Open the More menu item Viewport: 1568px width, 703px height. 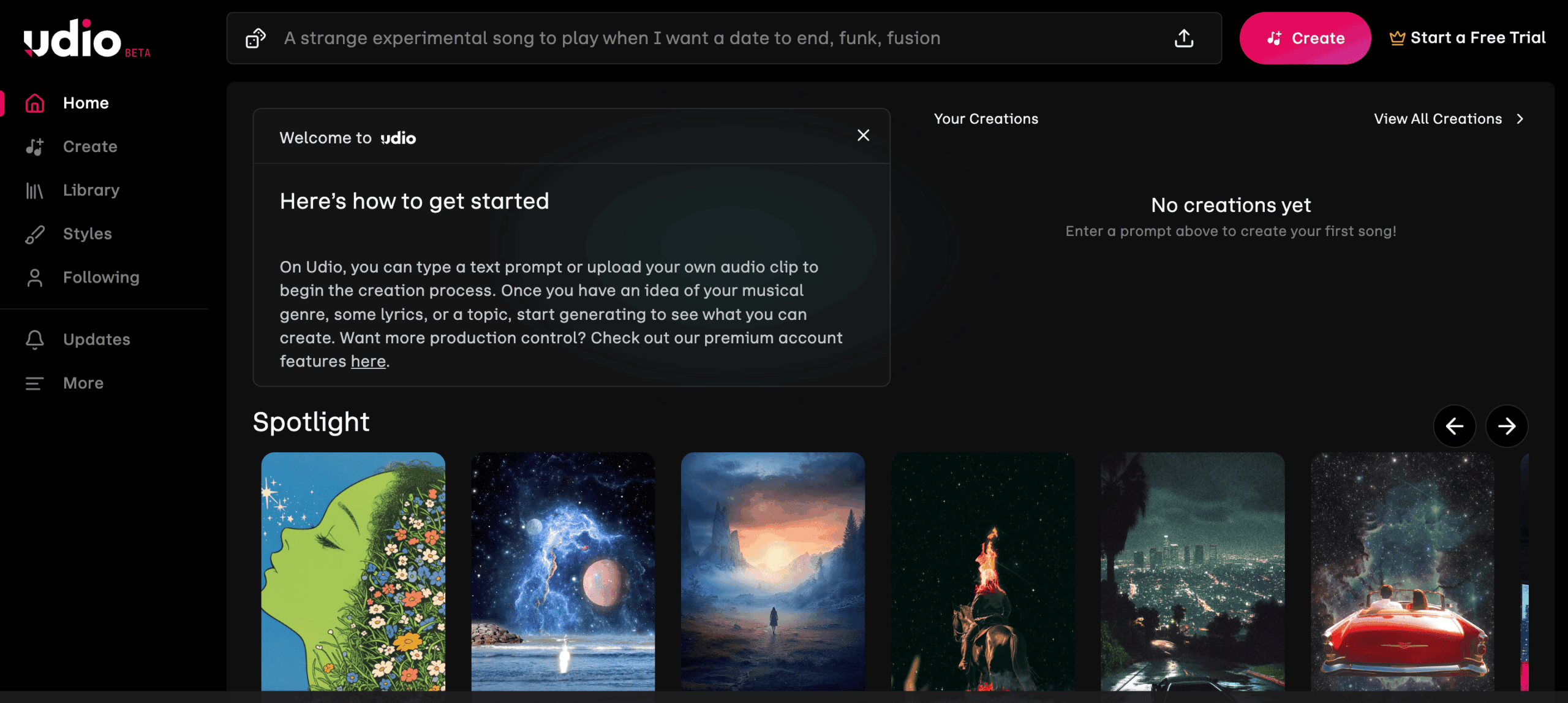point(83,384)
